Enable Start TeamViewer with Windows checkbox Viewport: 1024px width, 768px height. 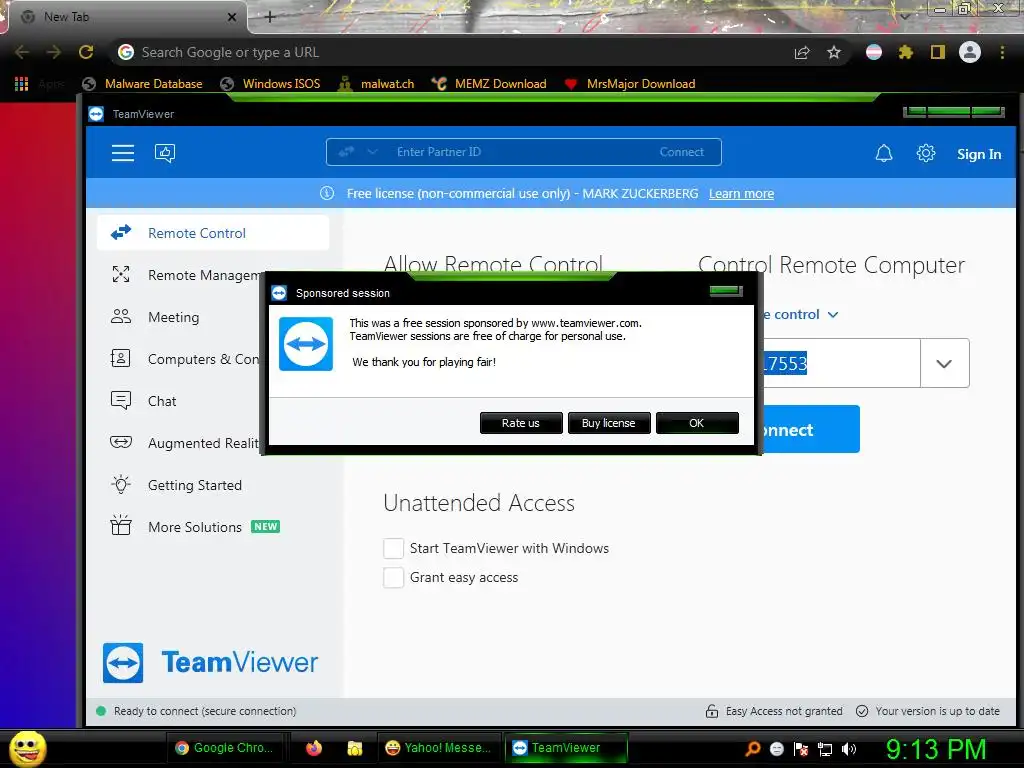393,548
